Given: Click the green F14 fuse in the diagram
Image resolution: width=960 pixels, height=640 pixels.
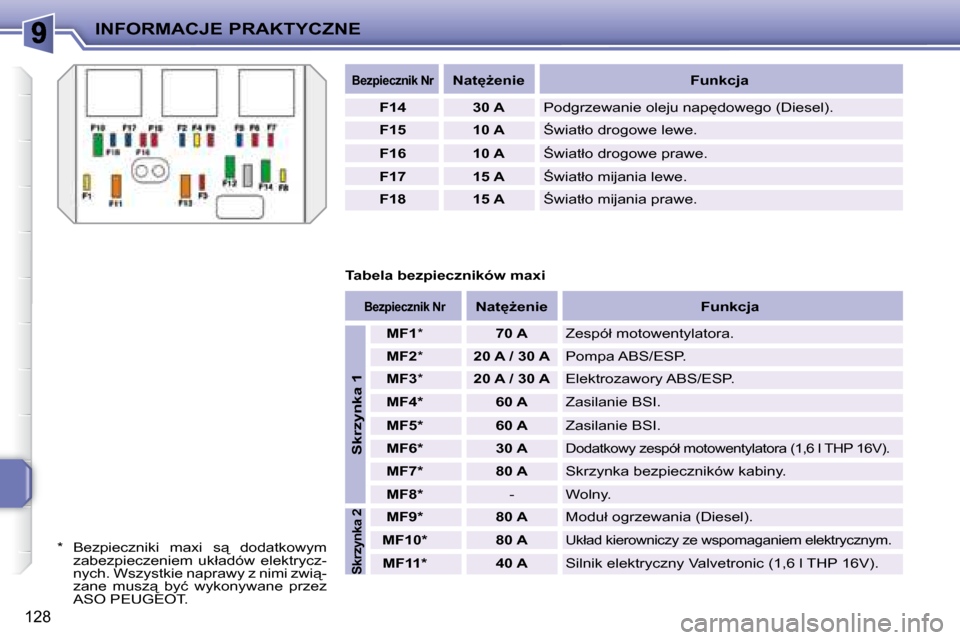Looking at the screenshot, I should pyautogui.click(x=266, y=170).
